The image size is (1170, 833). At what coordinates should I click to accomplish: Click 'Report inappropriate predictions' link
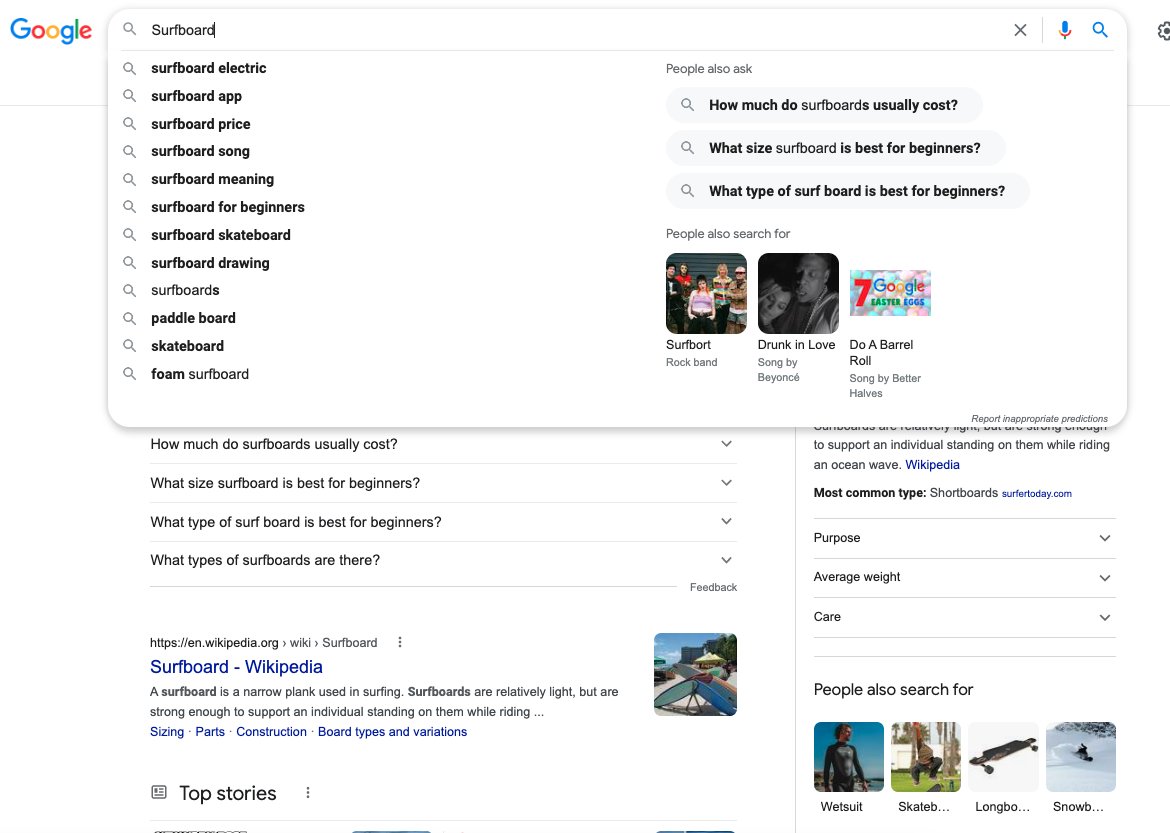click(1039, 419)
